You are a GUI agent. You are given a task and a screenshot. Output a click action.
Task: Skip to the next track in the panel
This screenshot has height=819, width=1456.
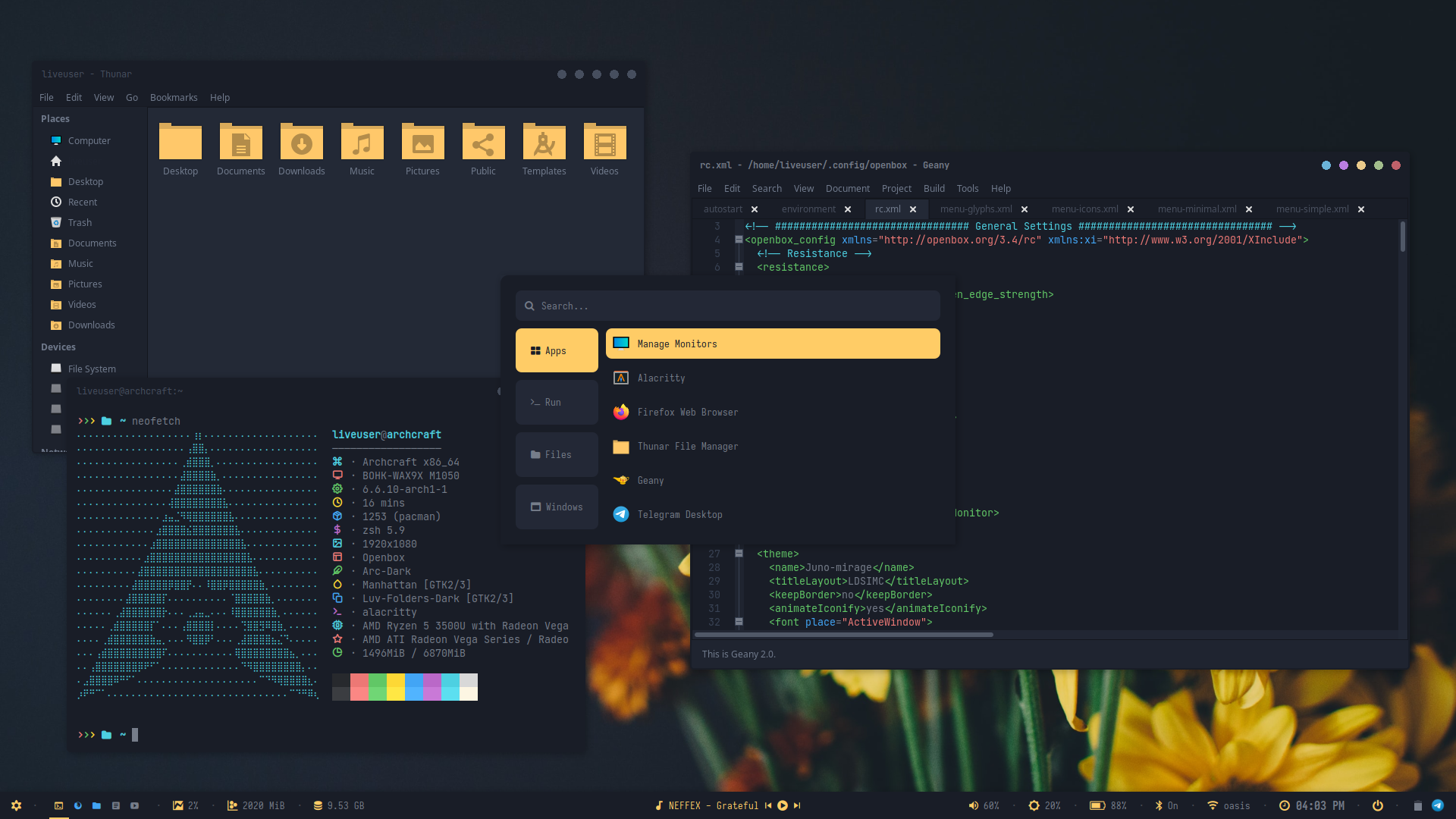(x=797, y=805)
